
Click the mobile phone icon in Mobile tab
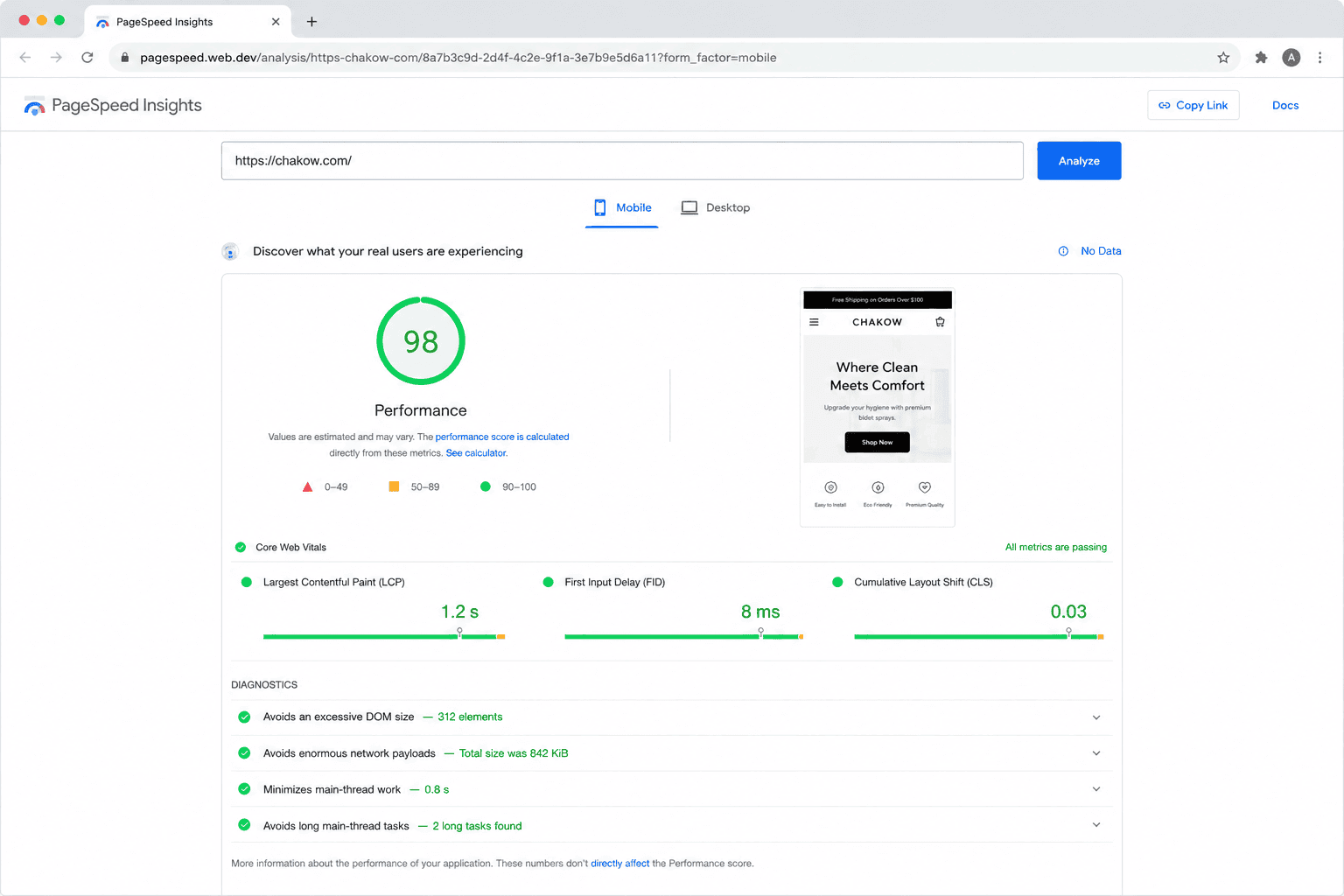click(x=599, y=207)
